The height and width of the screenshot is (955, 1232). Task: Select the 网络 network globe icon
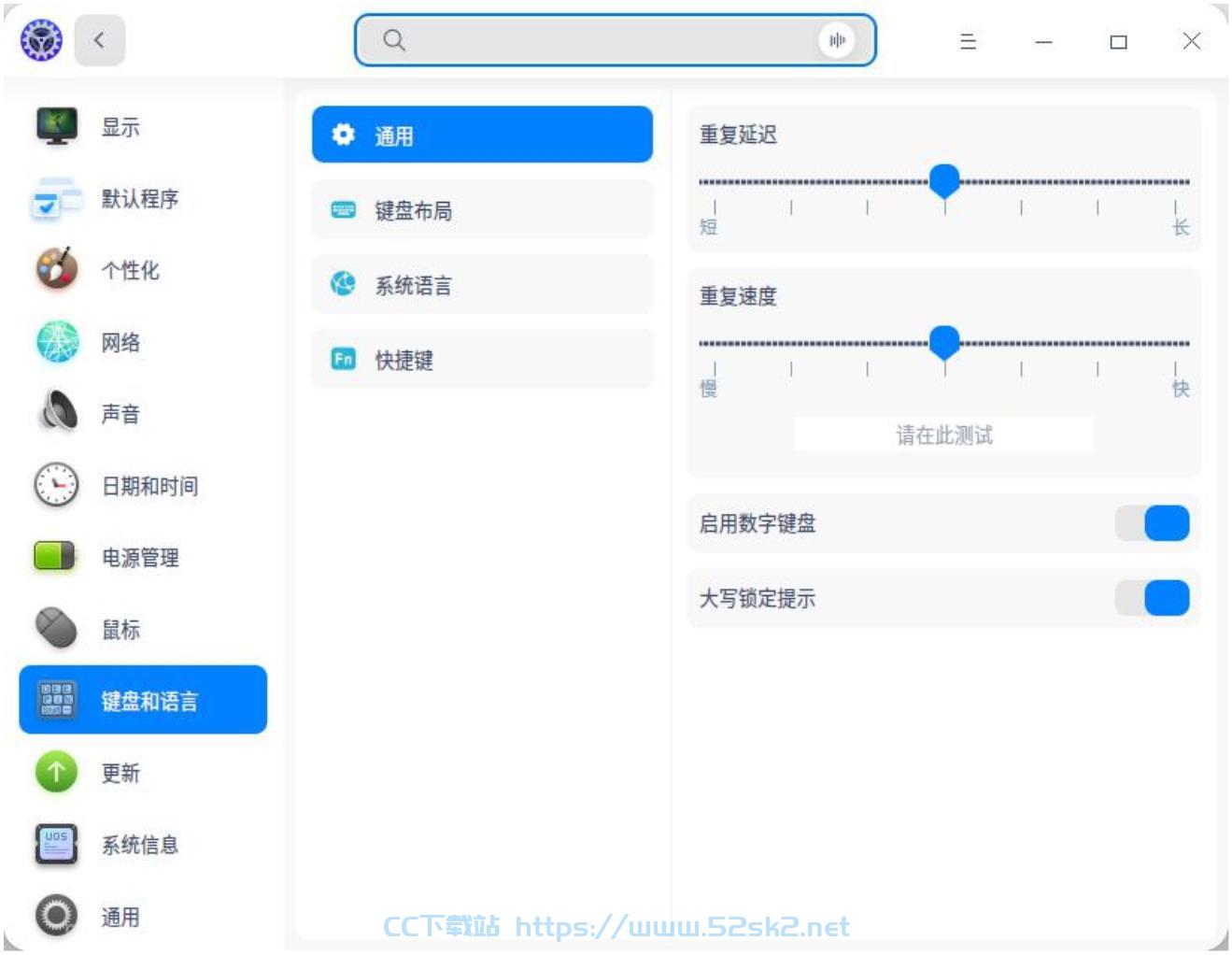tap(57, 341)
